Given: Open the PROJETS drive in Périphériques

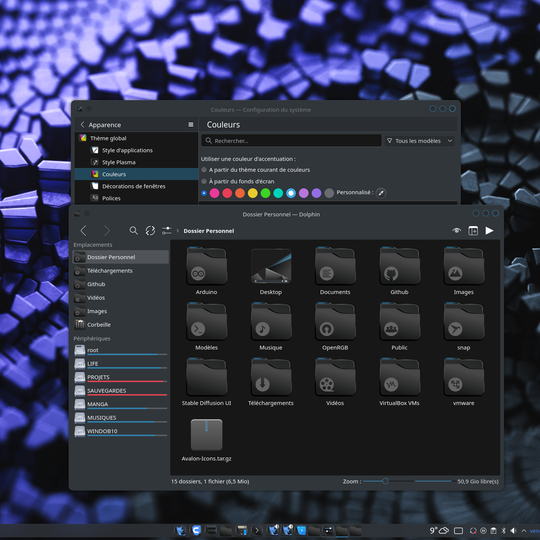Looking at the screenshot, I should 121,377.
